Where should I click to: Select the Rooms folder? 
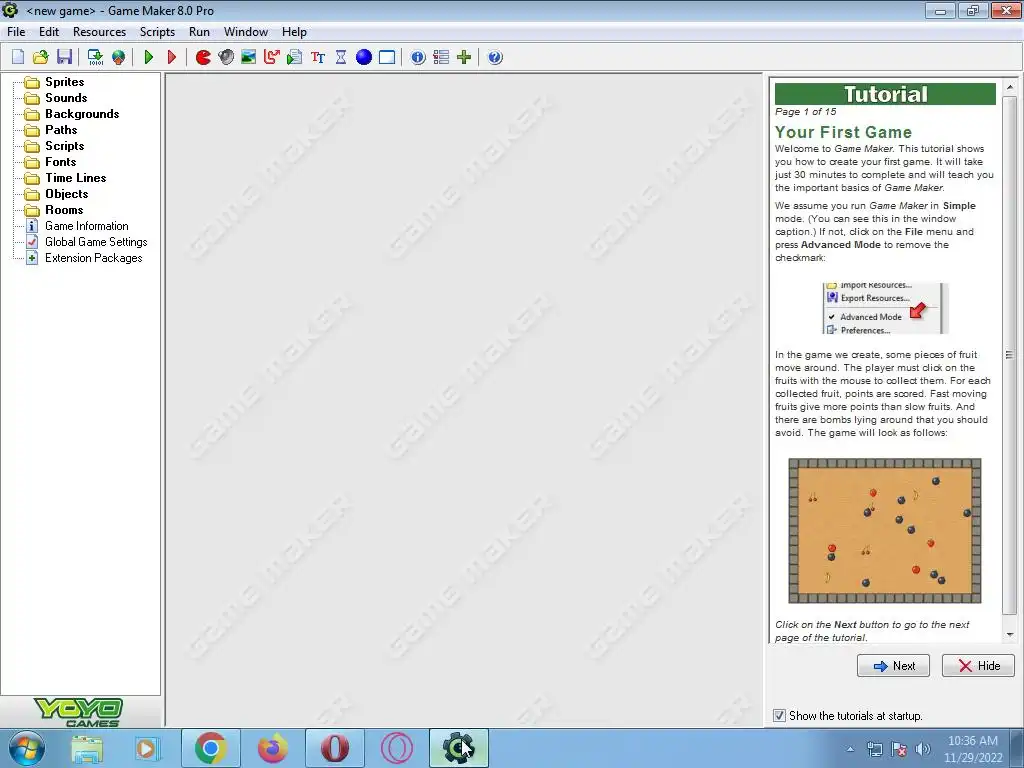click(x=55, y=210)
